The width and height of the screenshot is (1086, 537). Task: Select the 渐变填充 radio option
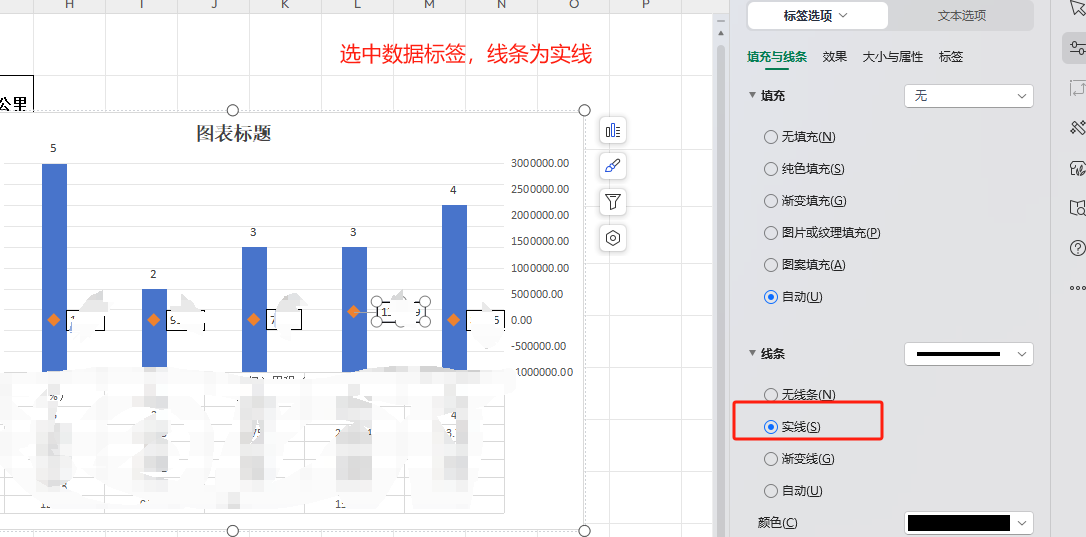(770, 201)
